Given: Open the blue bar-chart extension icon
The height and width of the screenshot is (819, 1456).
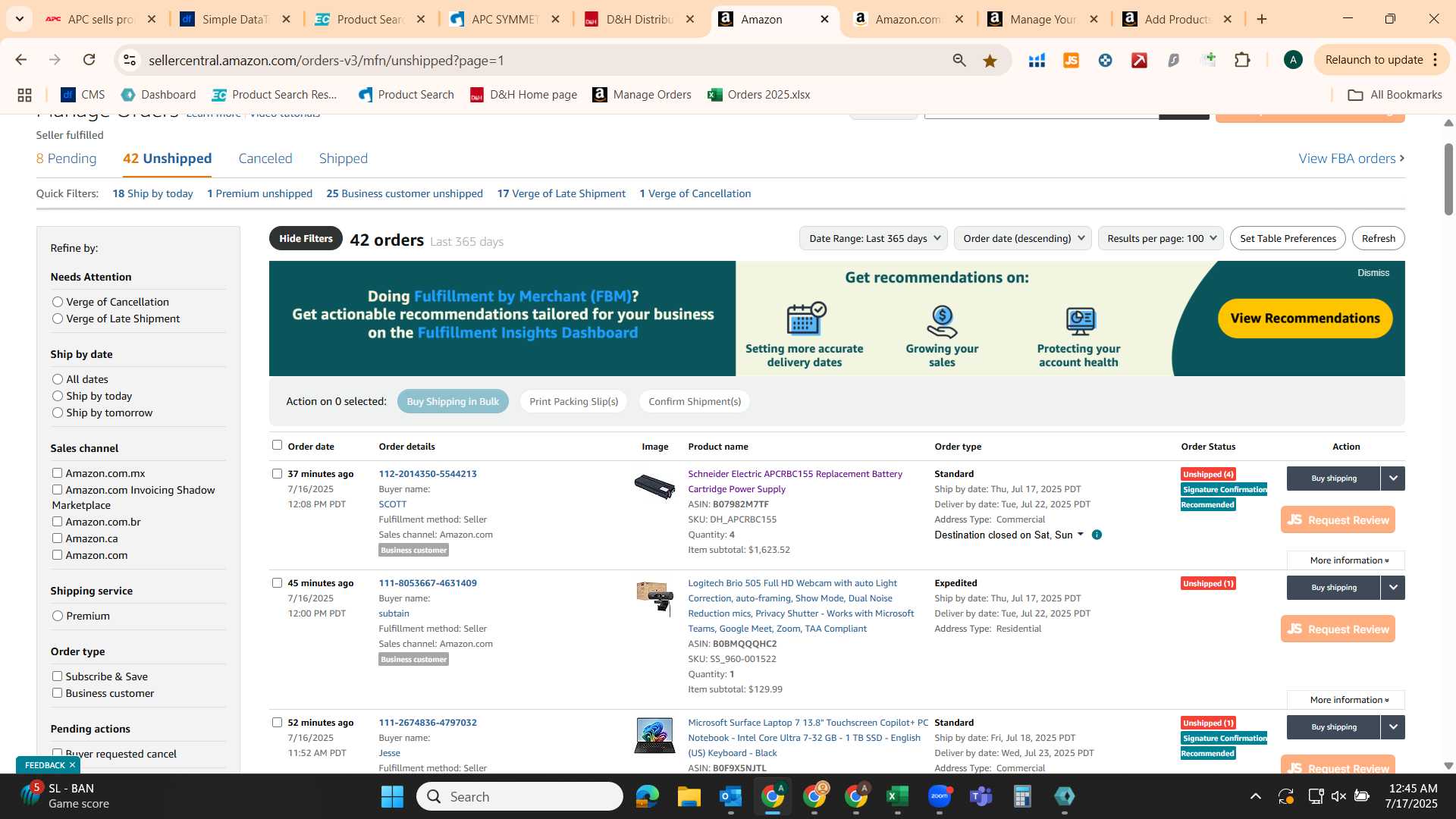Looking at the screenshot, I should (x=1037, y=61).
